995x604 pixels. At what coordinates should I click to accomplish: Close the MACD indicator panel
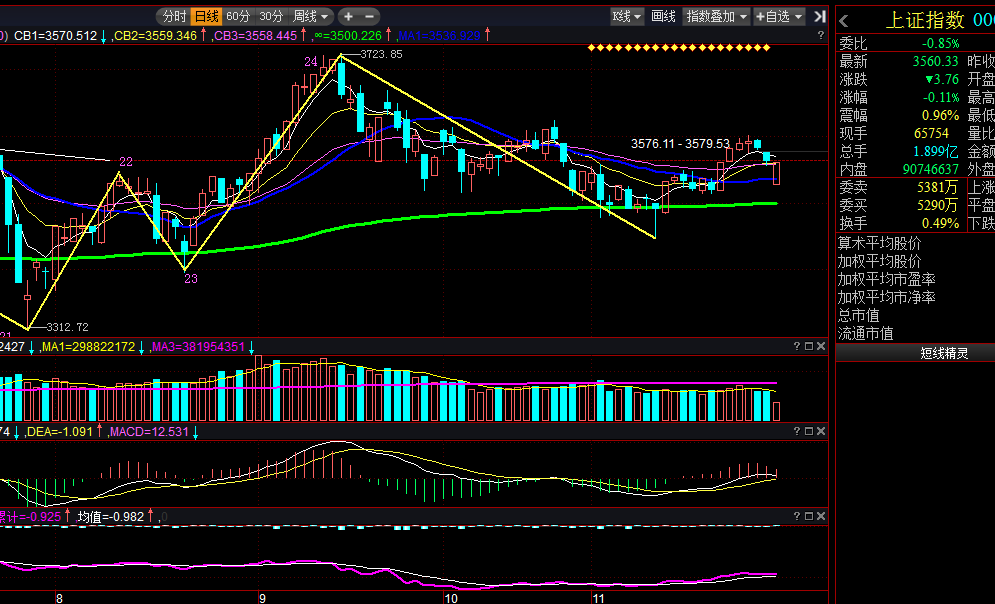point(821,431)
